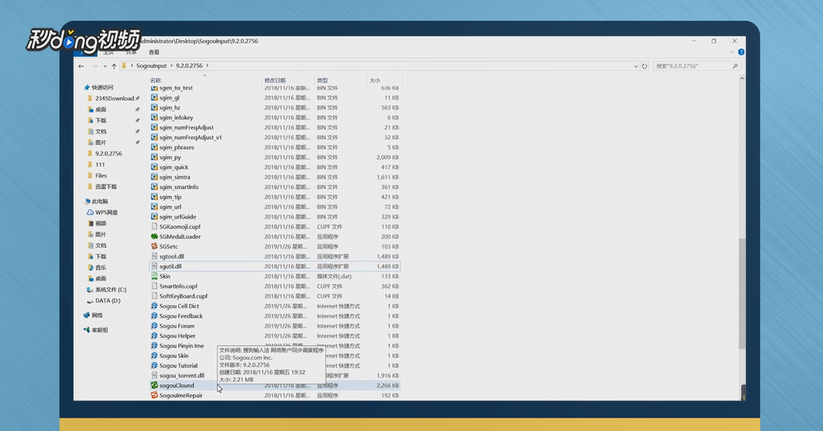The height and width of the screenshot is (431, 823).
Task: Refresh the current folder view
Action: 645,66
